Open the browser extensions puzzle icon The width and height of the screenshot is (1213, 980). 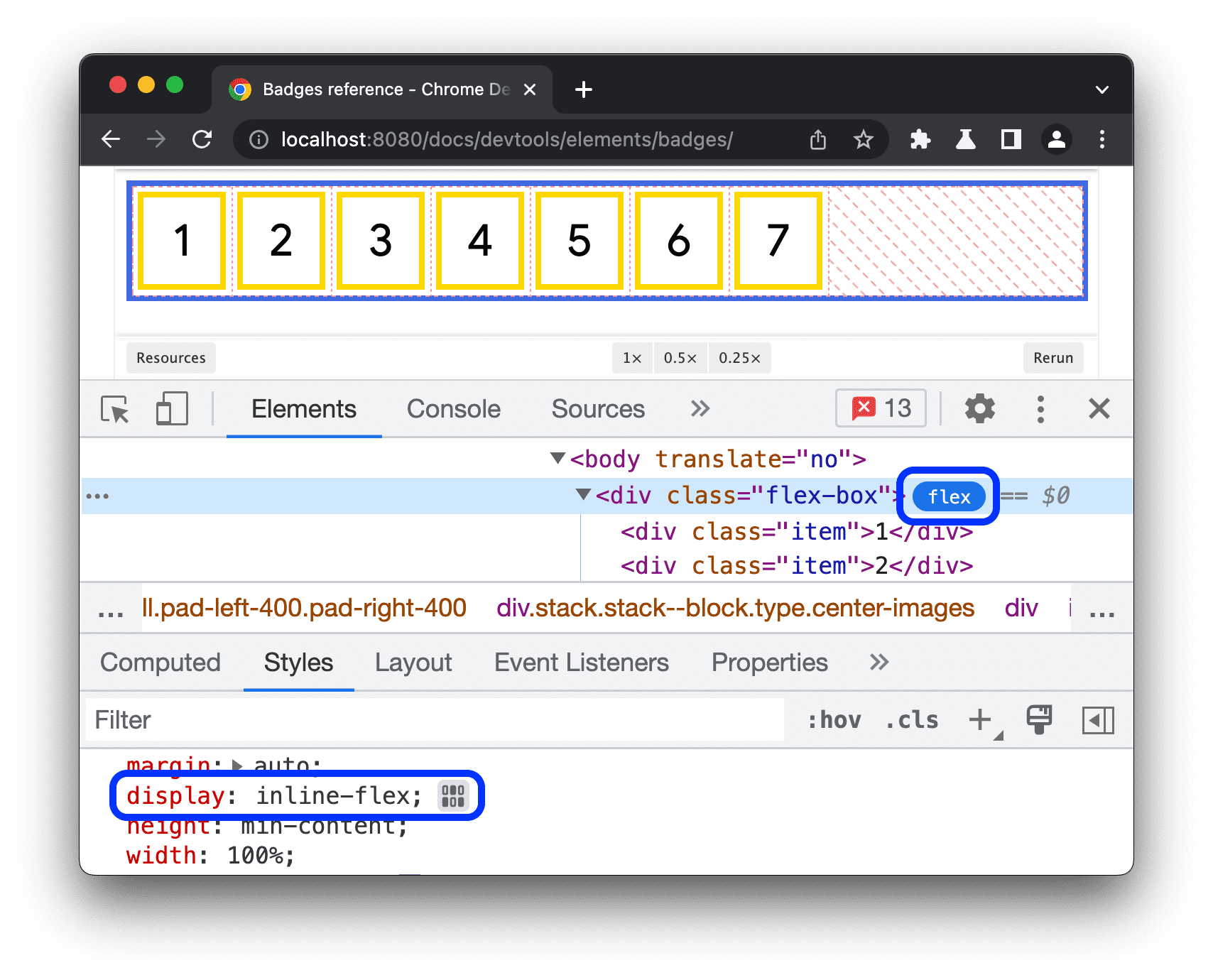pyautogui.click(x=919, y=139)
